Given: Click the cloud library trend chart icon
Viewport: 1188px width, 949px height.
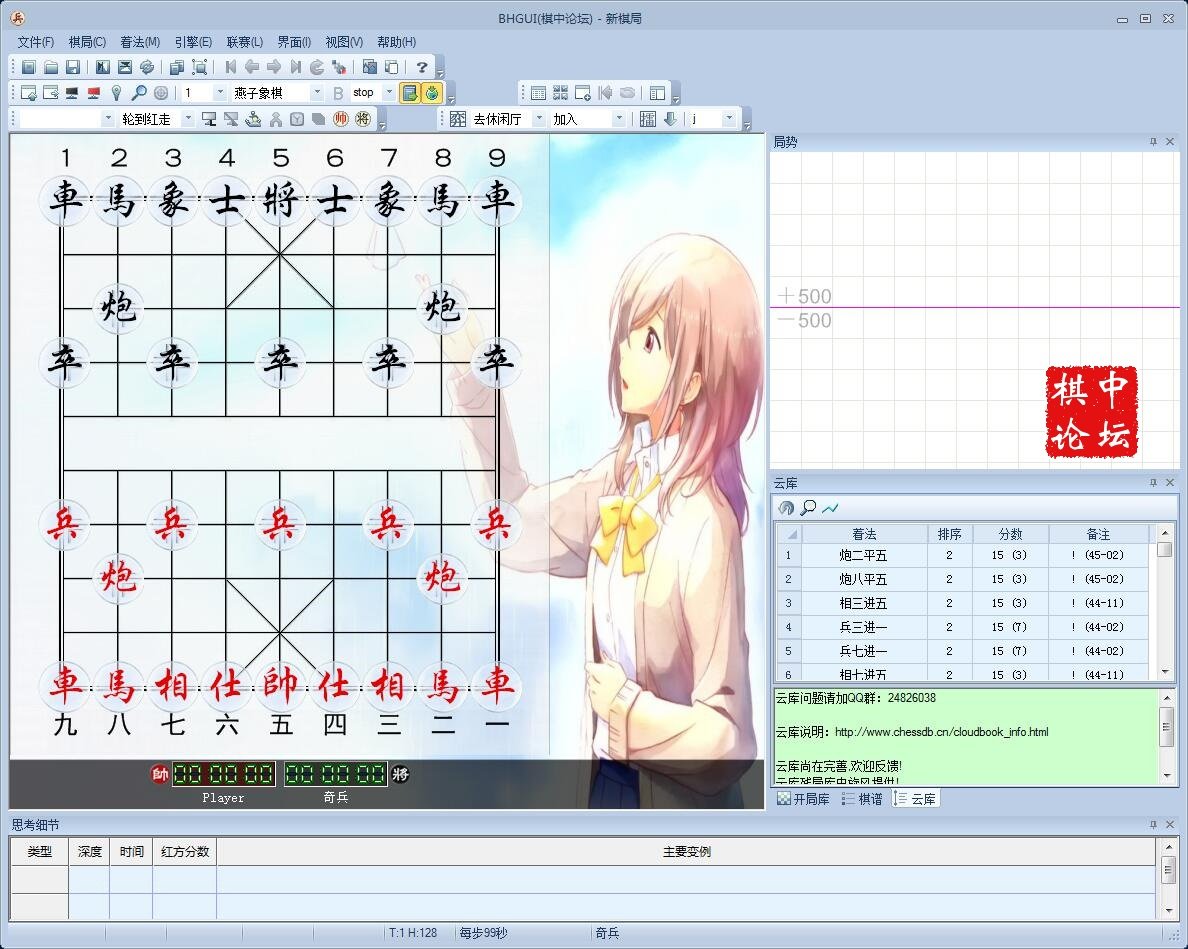Looking at the screenshot, I should [x=830, y=507].
